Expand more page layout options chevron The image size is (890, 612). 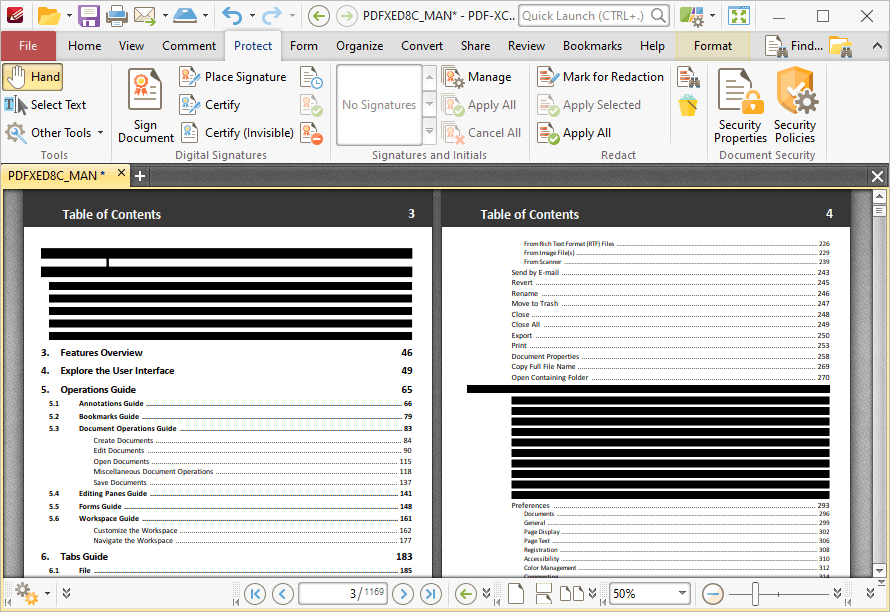pyautogui.click(x=593, y=594)
